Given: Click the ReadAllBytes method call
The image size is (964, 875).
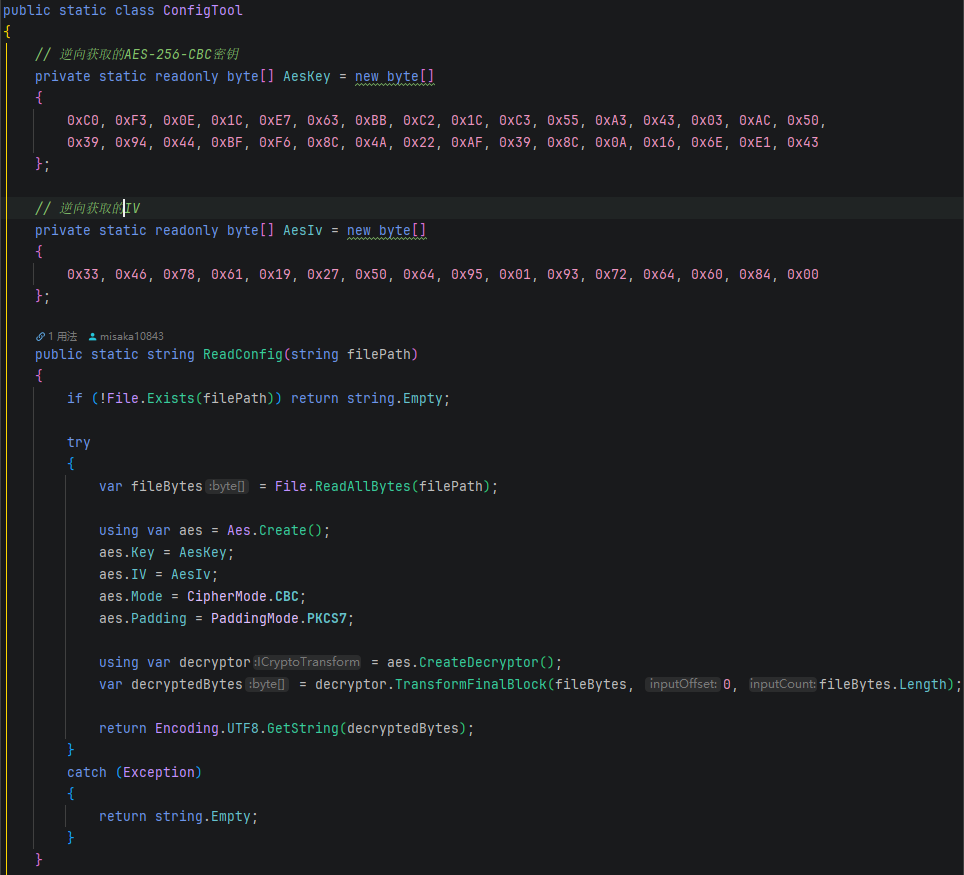Looking at the screenshot, I should [x=362, y=487].
